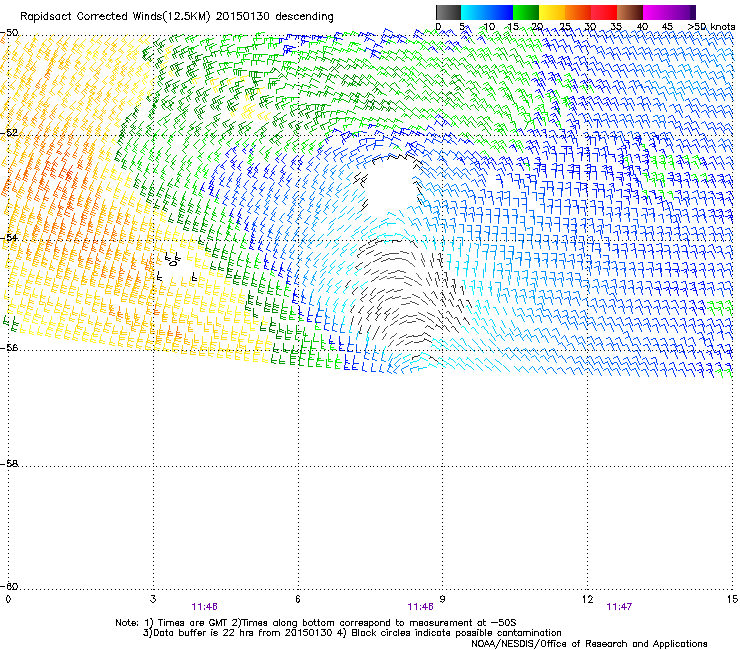Image resolution: width=740 pixels, height=650 pixels.
Task: Click the '6' longitude axis label
Action: (298, 599)
